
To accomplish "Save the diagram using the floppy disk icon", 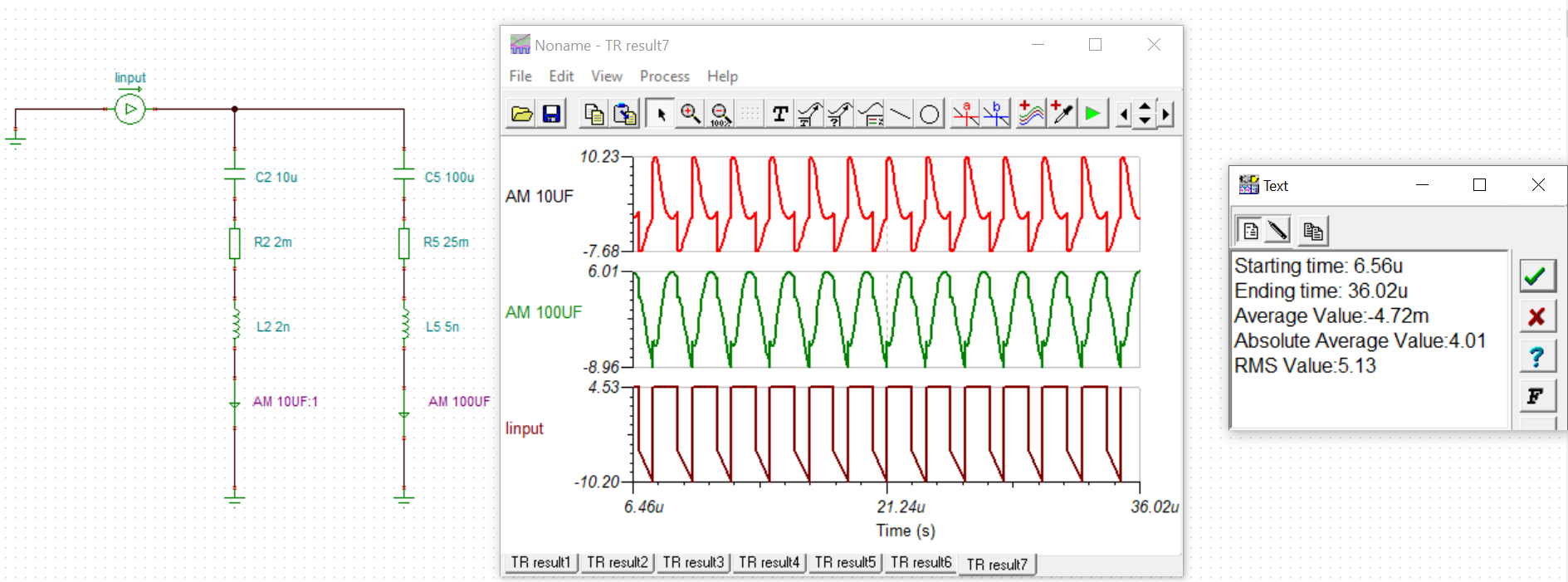I will point(551,114).
